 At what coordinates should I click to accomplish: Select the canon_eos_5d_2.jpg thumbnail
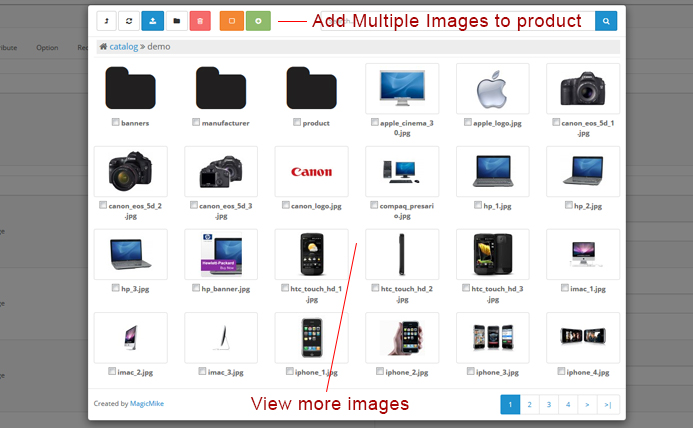click(x=131, y=172)
